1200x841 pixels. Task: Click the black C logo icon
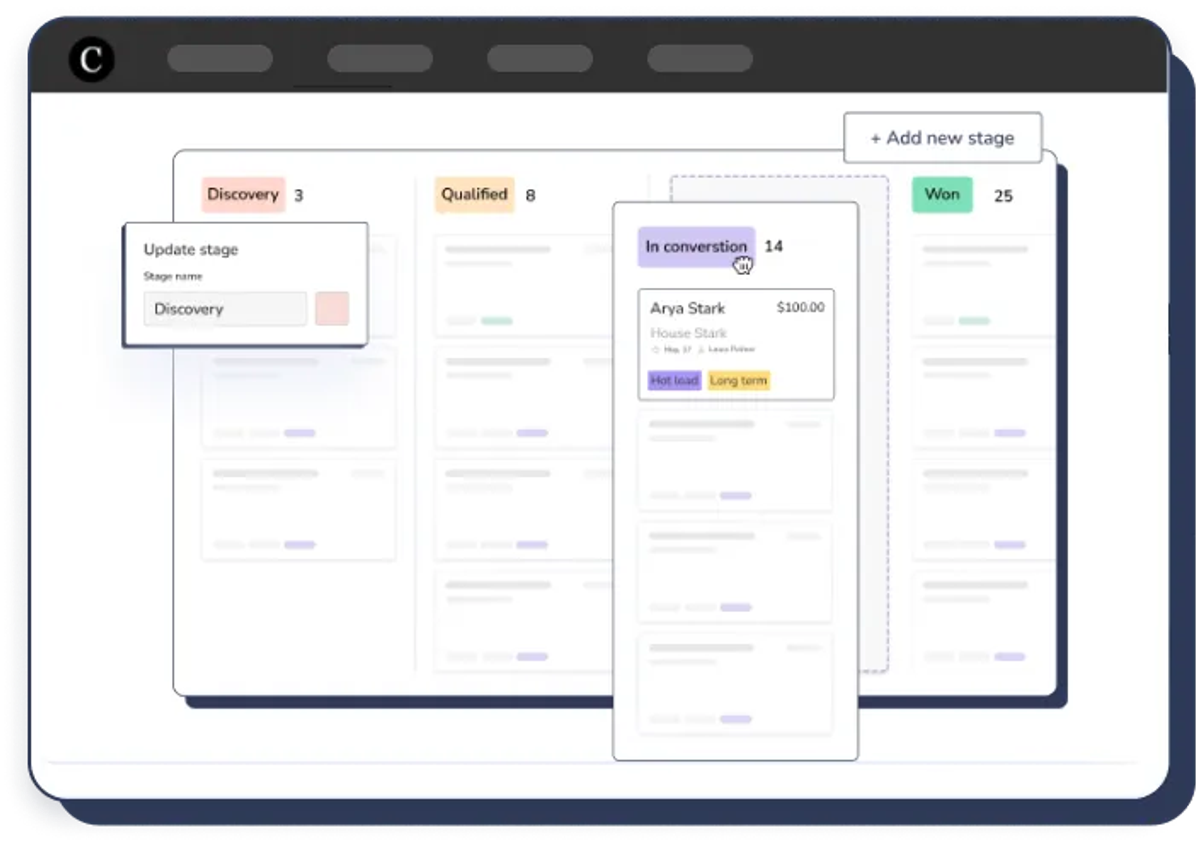[x=92, y=60]
